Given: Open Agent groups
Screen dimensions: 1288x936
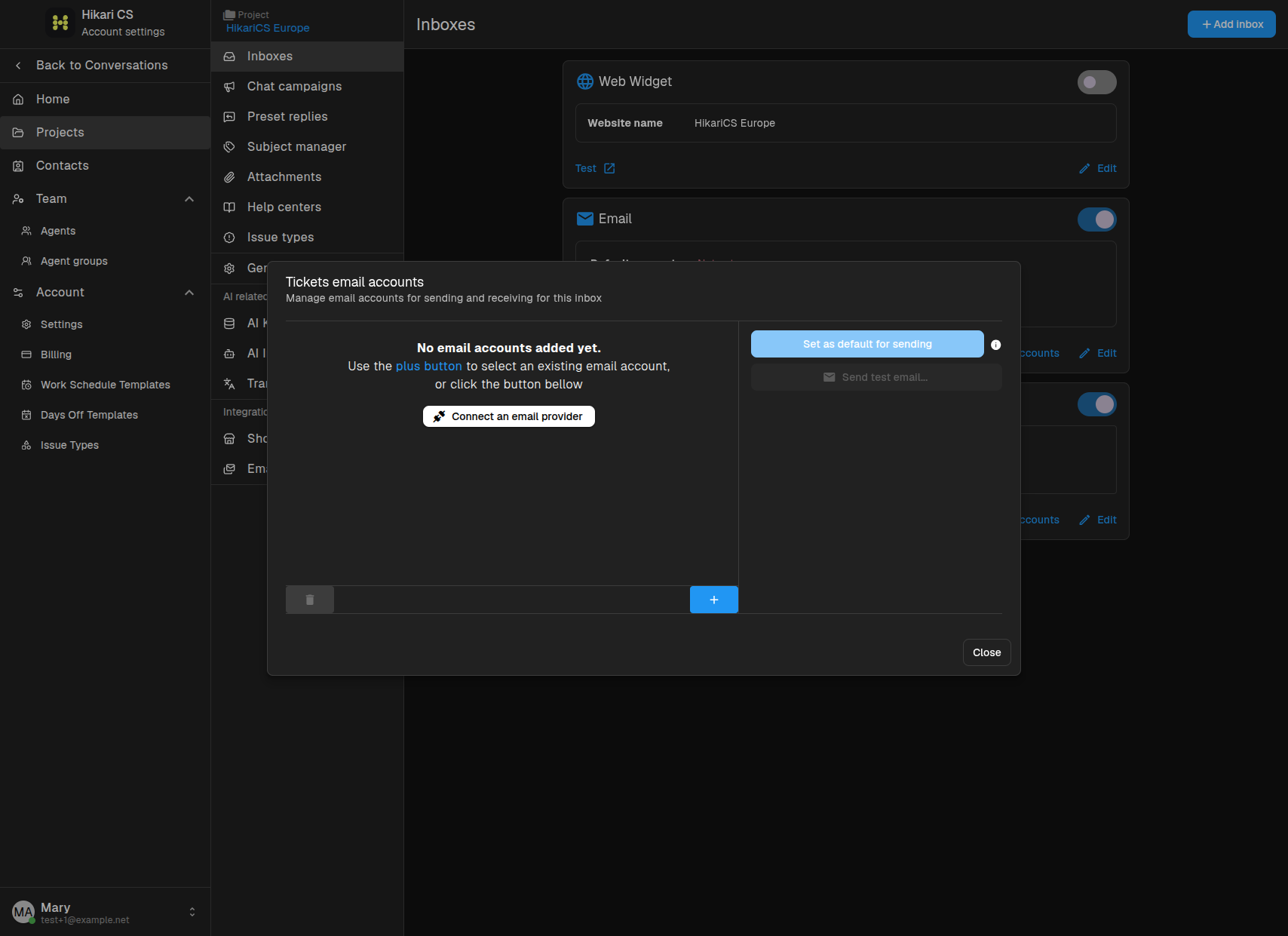Looking at the screenshot, I should [x=105, y=261].
